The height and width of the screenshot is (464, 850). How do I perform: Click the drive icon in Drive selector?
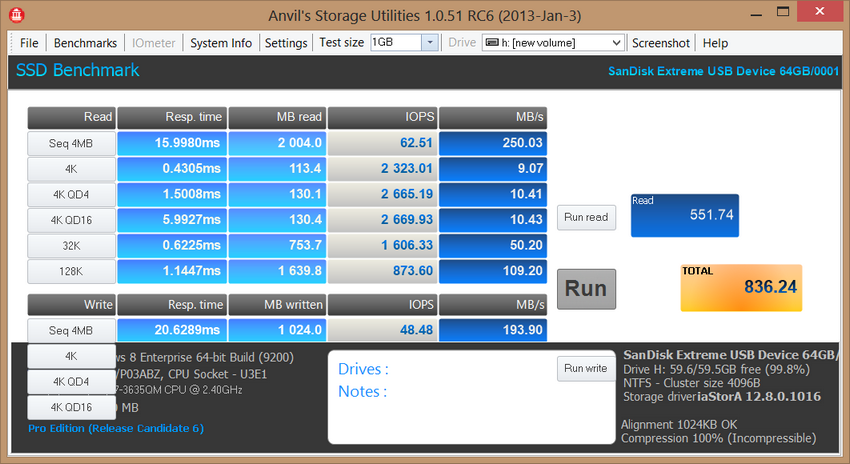tap(492, 42)
